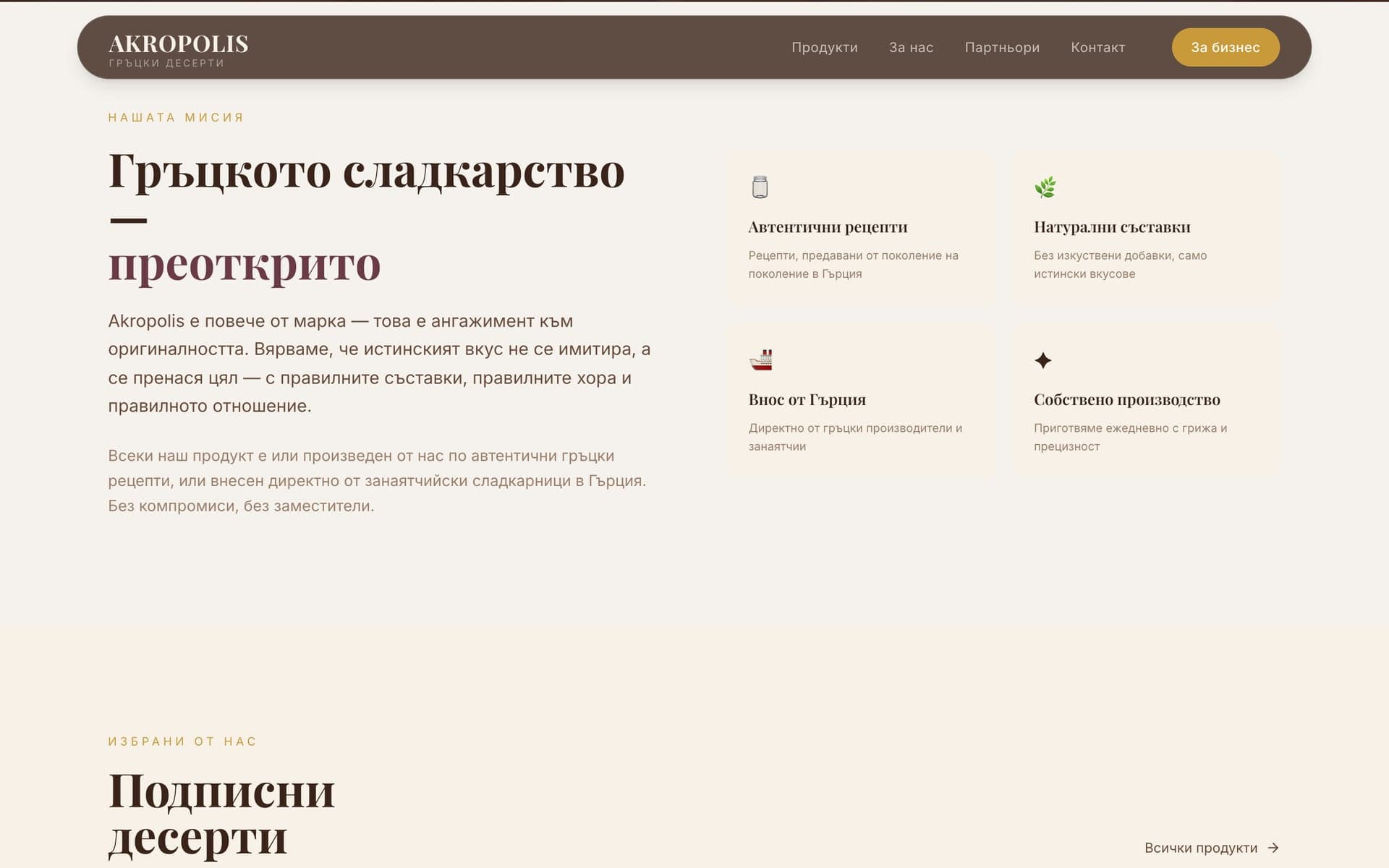Screen dimensions: 1389x868
Task: Click the jar icon for Автентични рецепти
Action: [760, 187]
